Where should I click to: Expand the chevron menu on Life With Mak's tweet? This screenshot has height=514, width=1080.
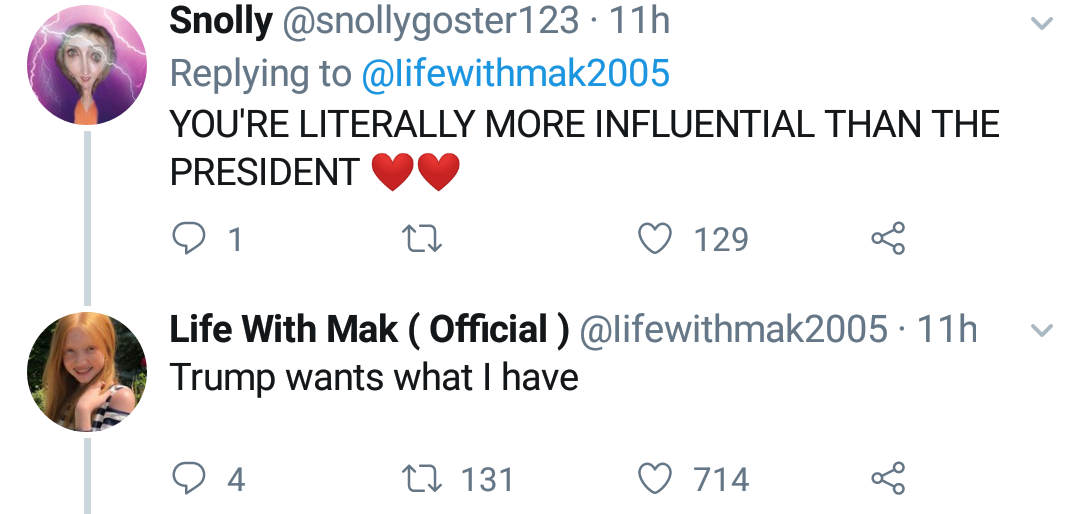(x=1042, y=331)
